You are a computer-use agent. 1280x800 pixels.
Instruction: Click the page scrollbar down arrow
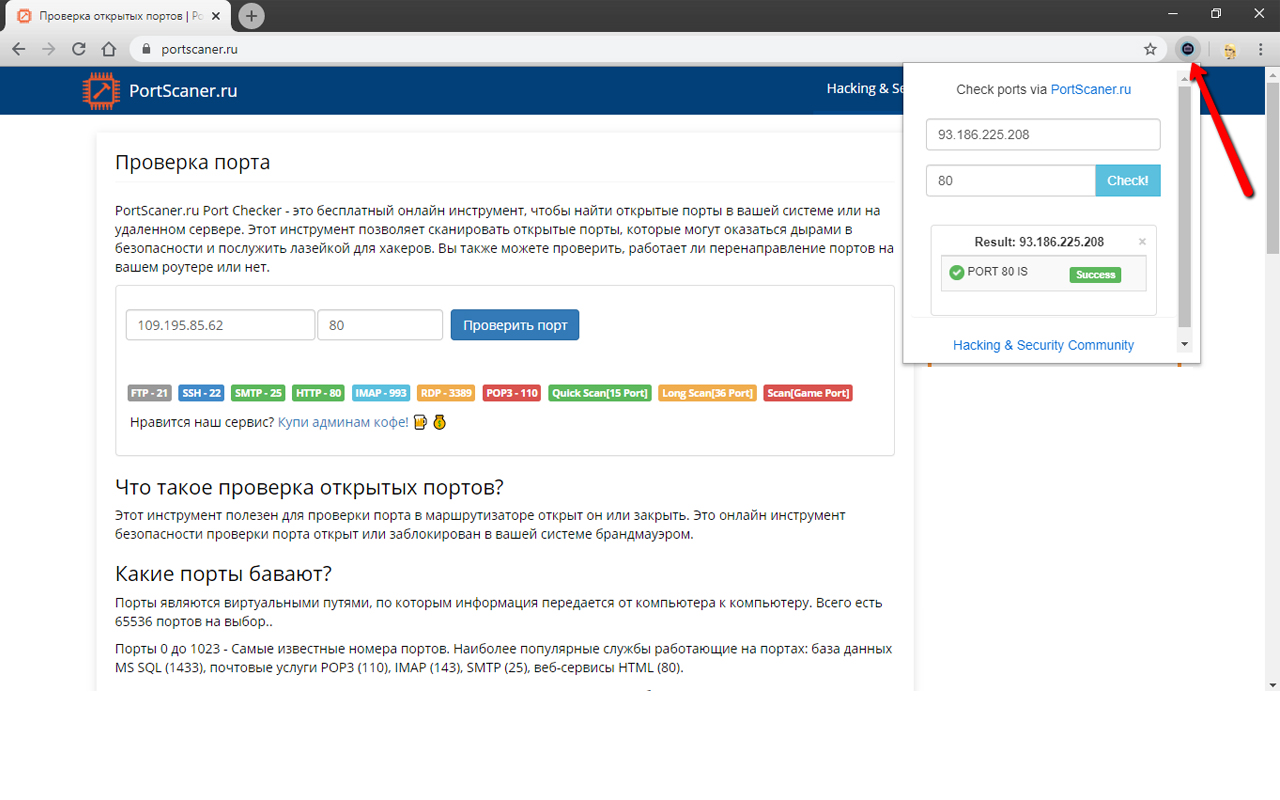tap(1272, 685)
